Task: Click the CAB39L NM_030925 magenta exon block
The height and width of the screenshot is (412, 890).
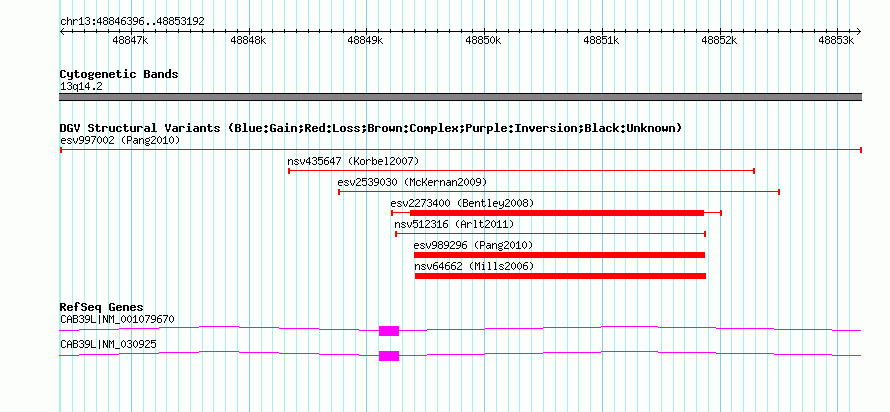Action: coord(389,356)
